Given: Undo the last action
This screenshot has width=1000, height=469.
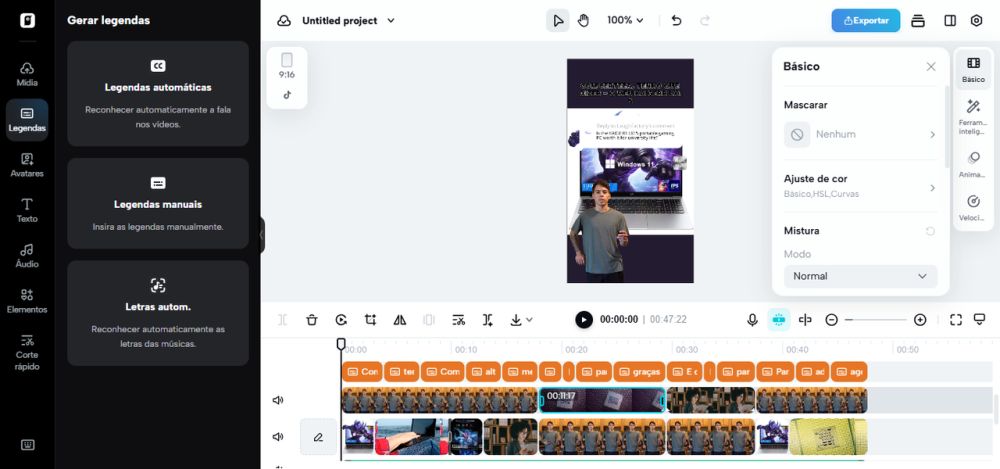Looking at the screenshot, I should click(x=677, y=20).
